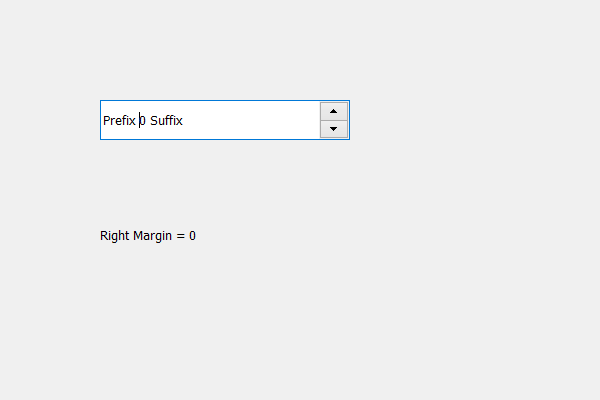Image resolution: width=600 pixels, height=400 pixels.
Task: Click the empty white area of the spin box
Action: click(251, 120)
